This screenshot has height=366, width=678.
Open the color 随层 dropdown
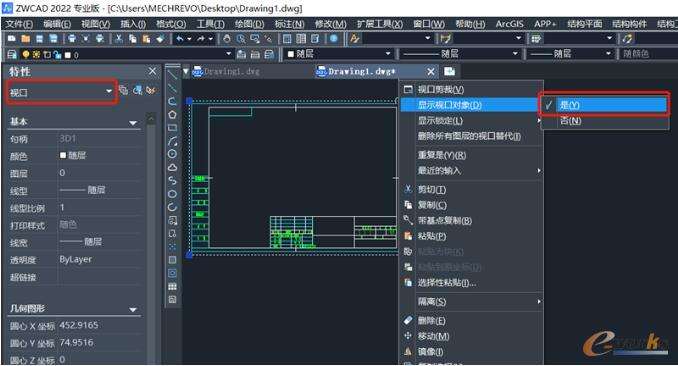point(338,54)
